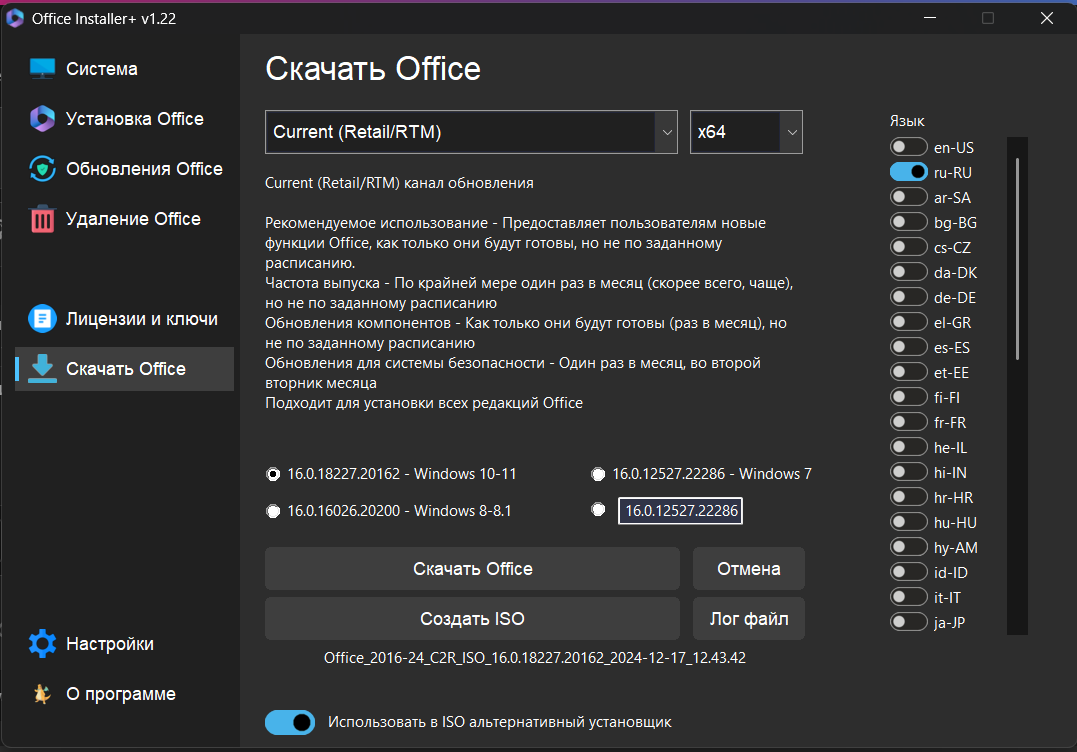Viewport: 1077px width, 752px height.
Task: Disable alternative installer in ISO toggle
Action: coord(290,722)
